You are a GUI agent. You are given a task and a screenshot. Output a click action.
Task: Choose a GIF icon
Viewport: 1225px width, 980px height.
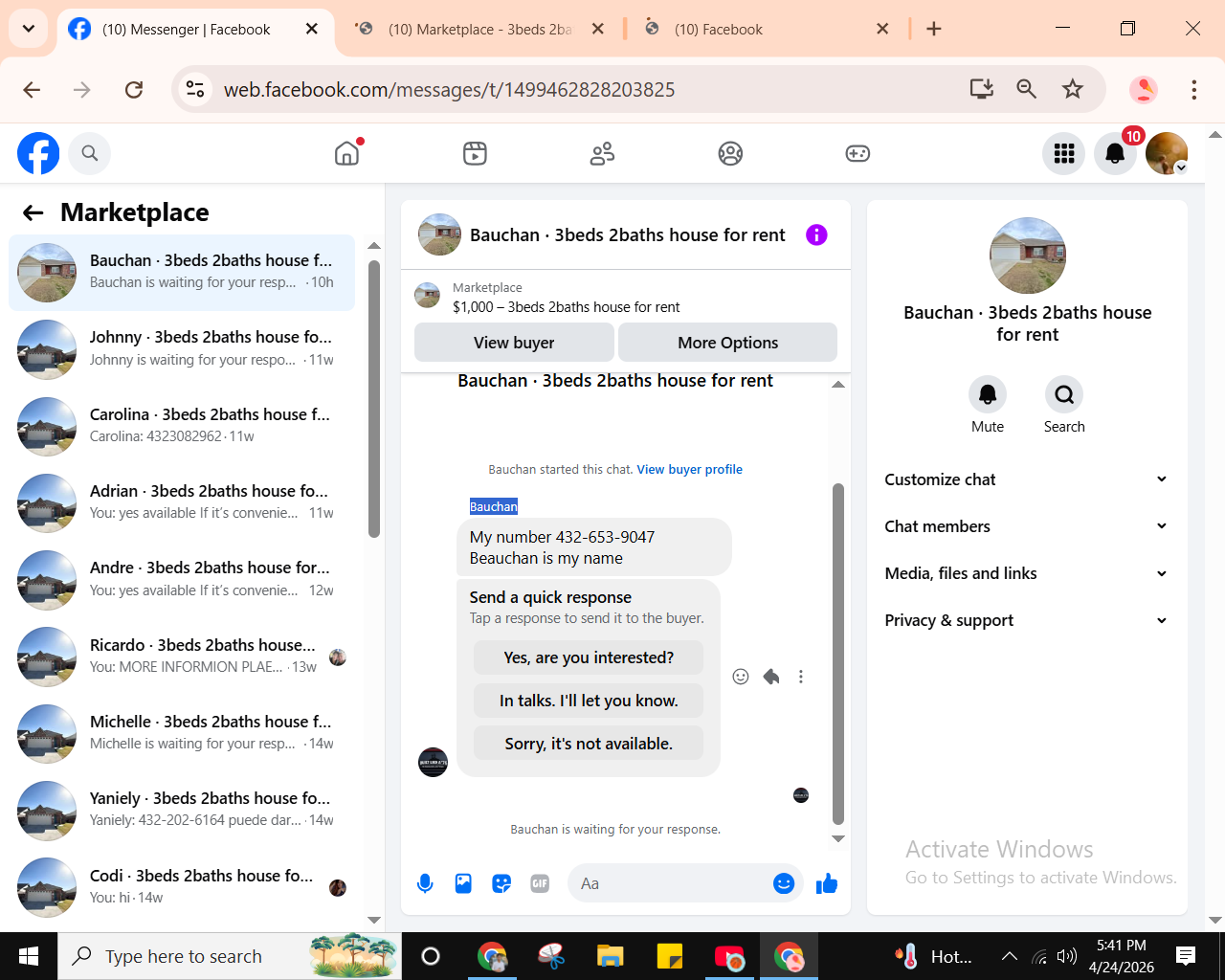tap(540, 883)
